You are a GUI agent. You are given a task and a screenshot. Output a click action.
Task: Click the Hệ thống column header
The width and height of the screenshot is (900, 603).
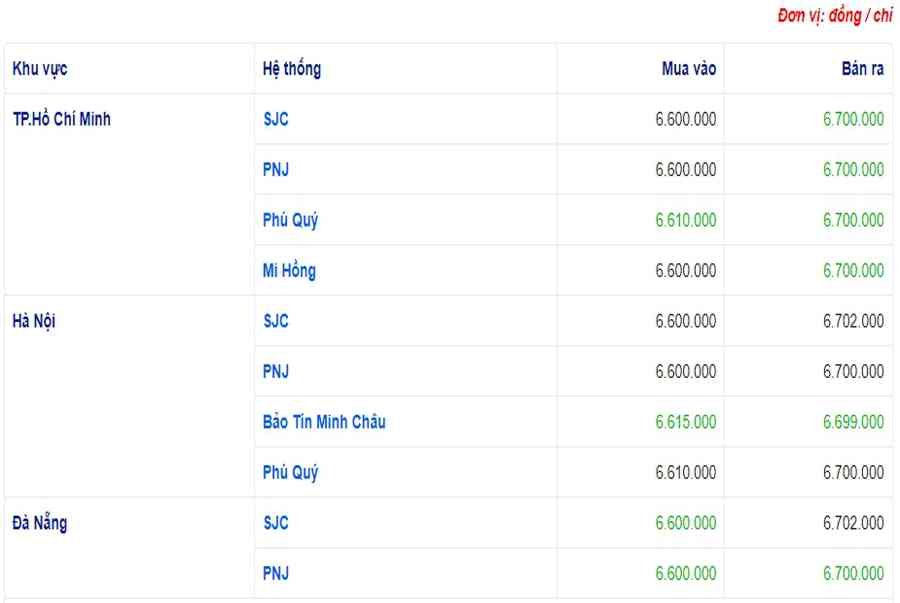click(292, 69)
